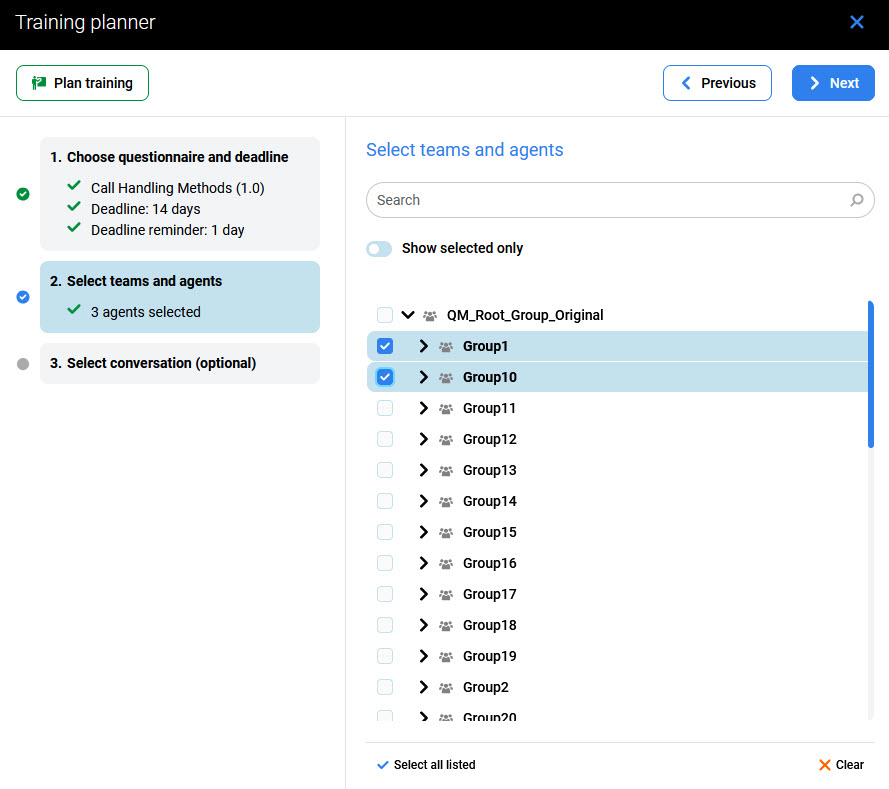Click the Group1 team icon

coord(446,346)
